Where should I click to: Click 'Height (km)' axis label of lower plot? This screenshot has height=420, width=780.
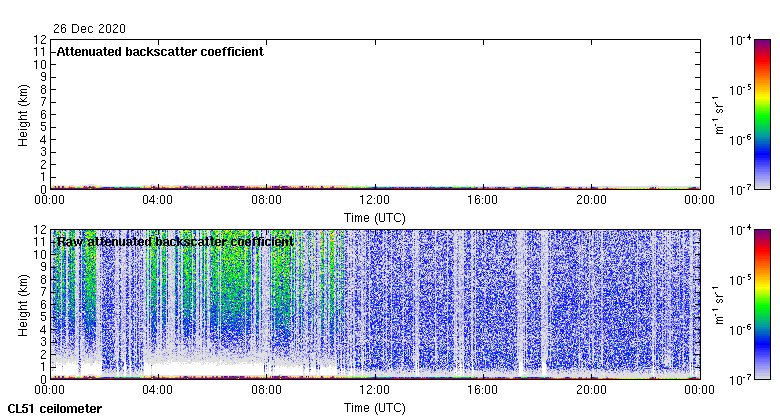(x=23, y=304)
